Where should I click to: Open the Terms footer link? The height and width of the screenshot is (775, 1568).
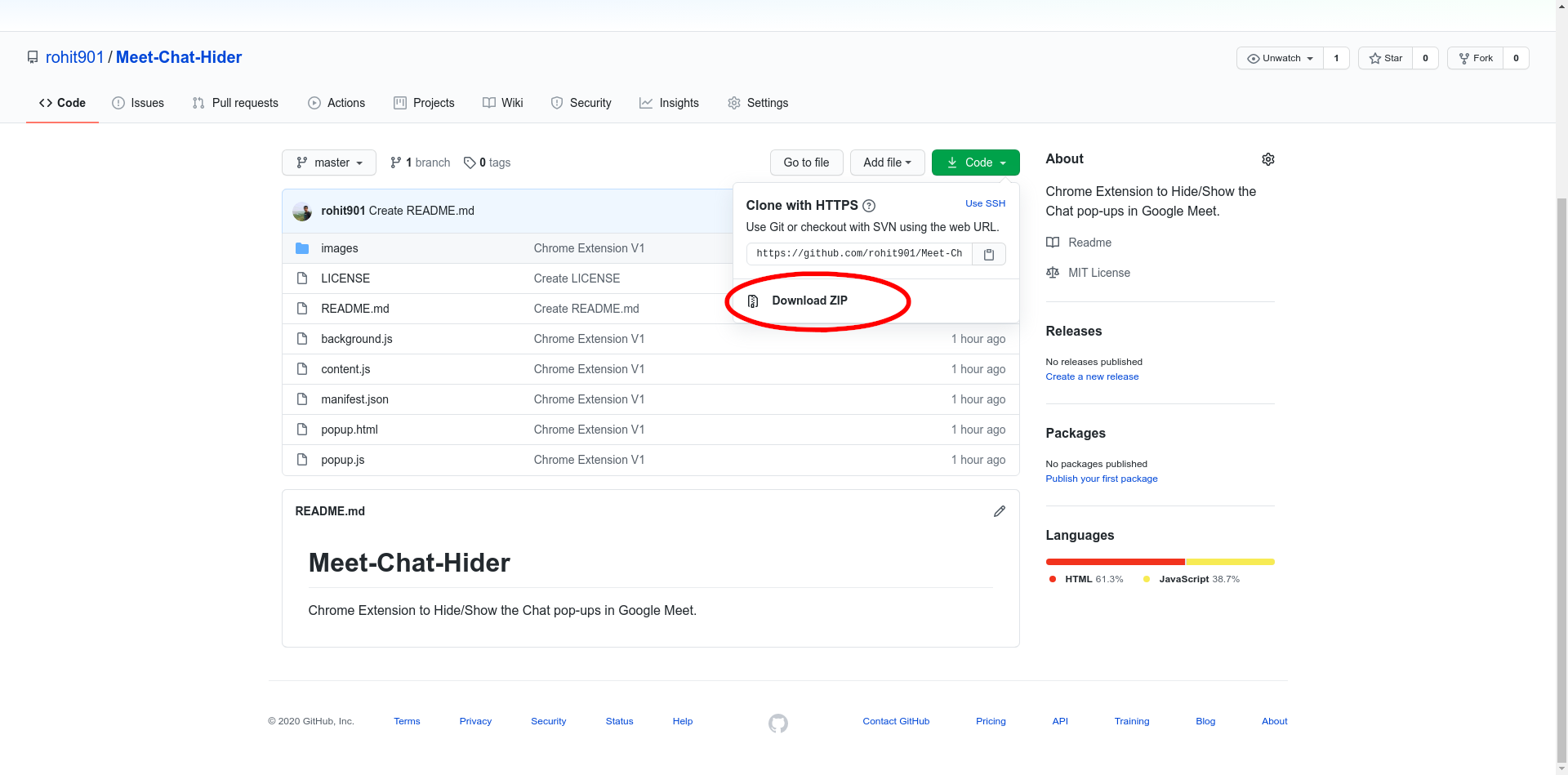point(407,721)
